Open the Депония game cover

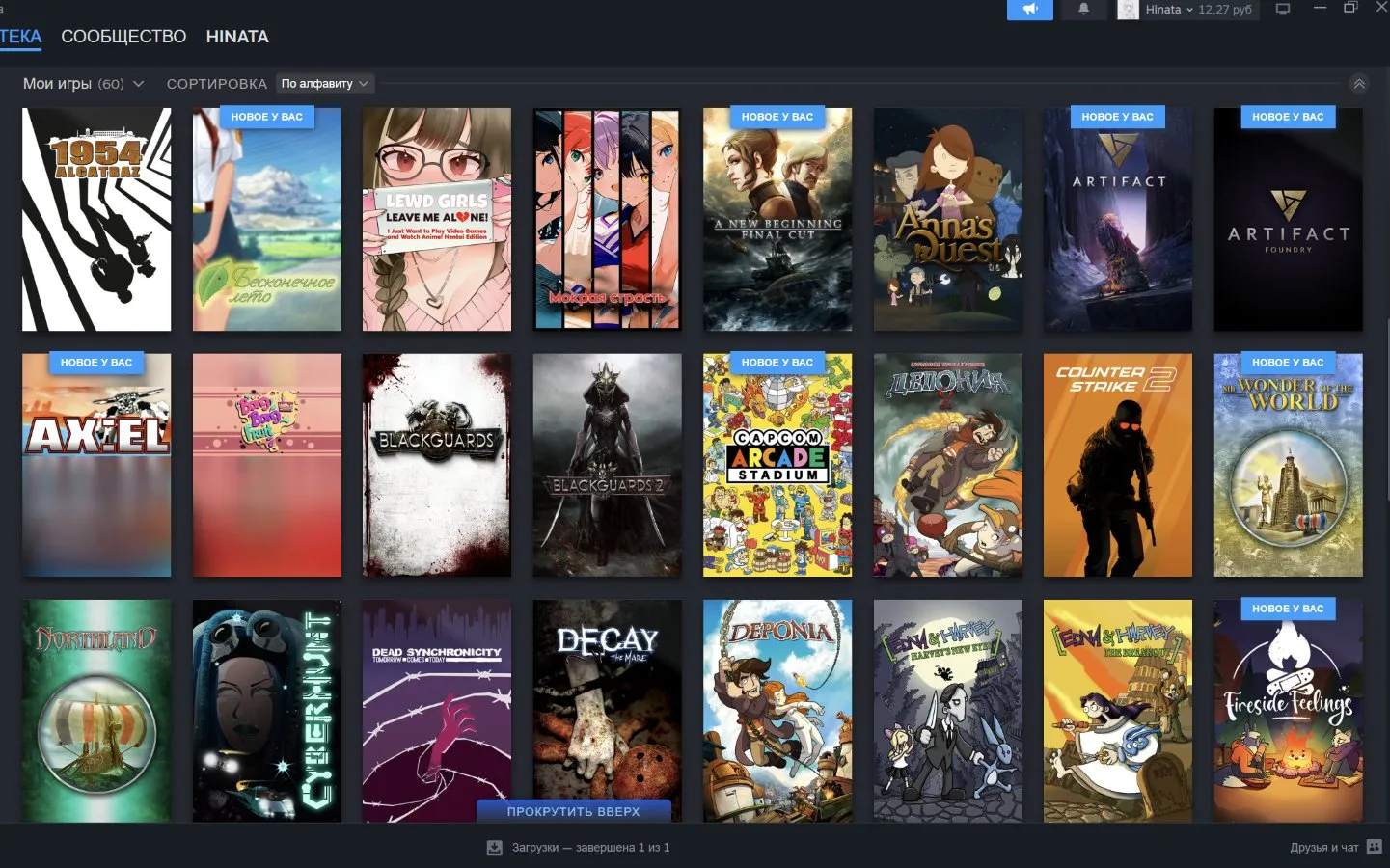click(948, 466)
